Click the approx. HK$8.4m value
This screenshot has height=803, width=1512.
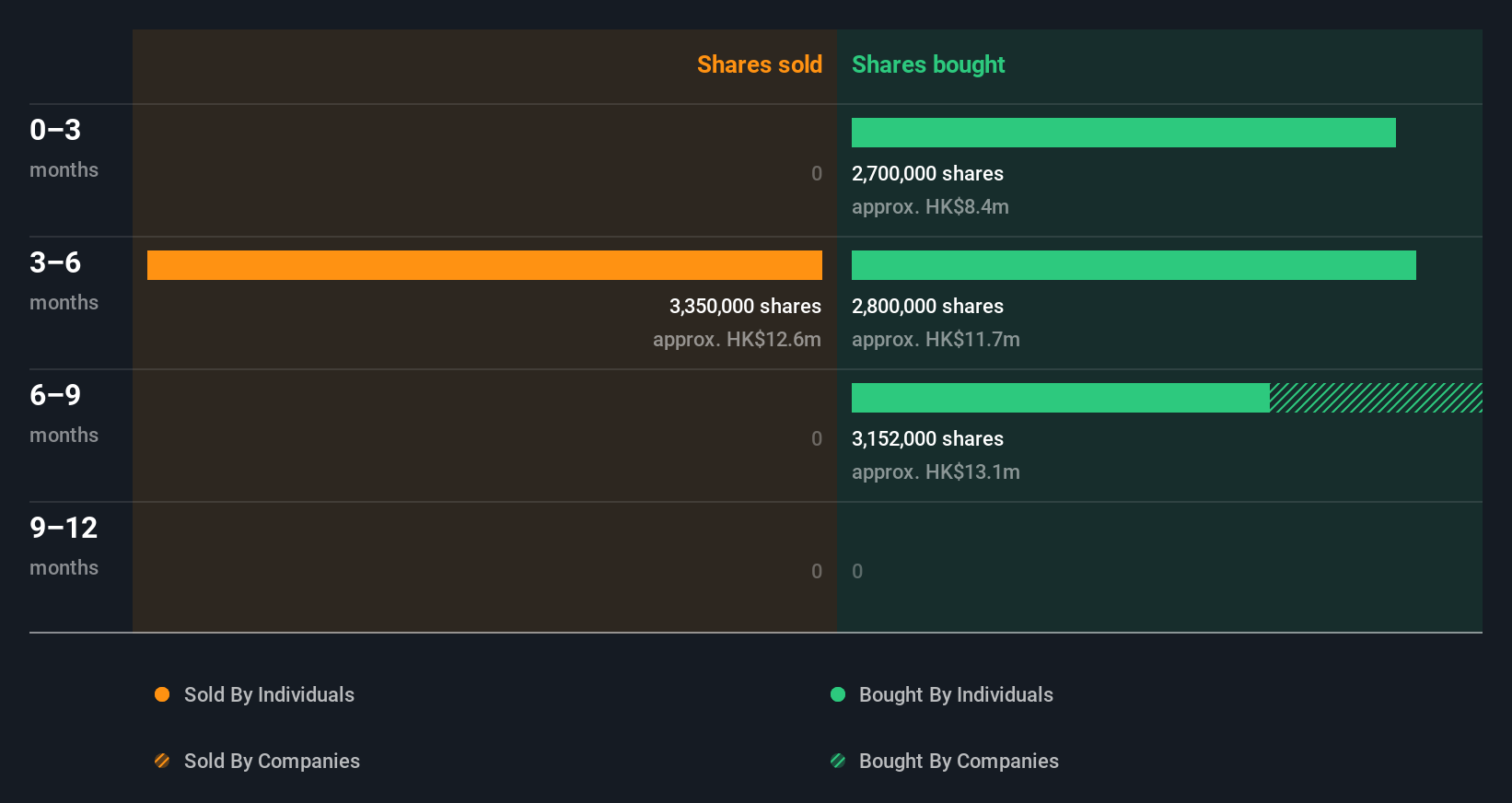930,206
